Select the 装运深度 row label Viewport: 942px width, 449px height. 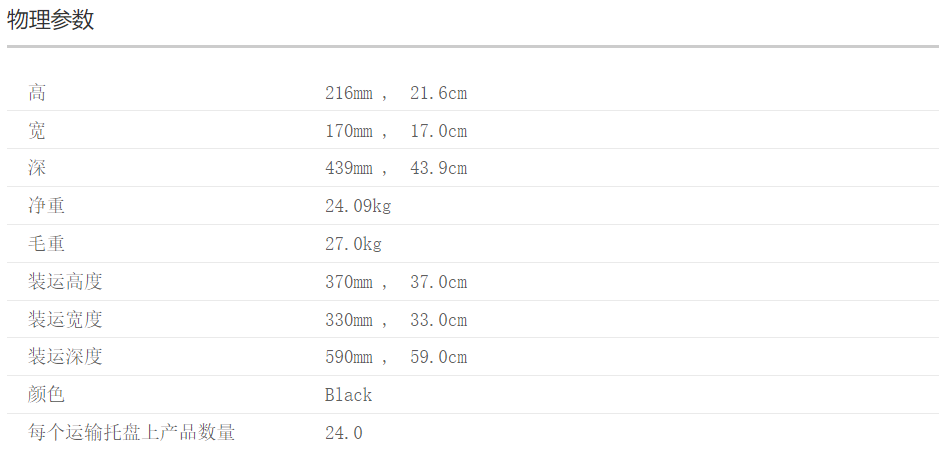65,357
